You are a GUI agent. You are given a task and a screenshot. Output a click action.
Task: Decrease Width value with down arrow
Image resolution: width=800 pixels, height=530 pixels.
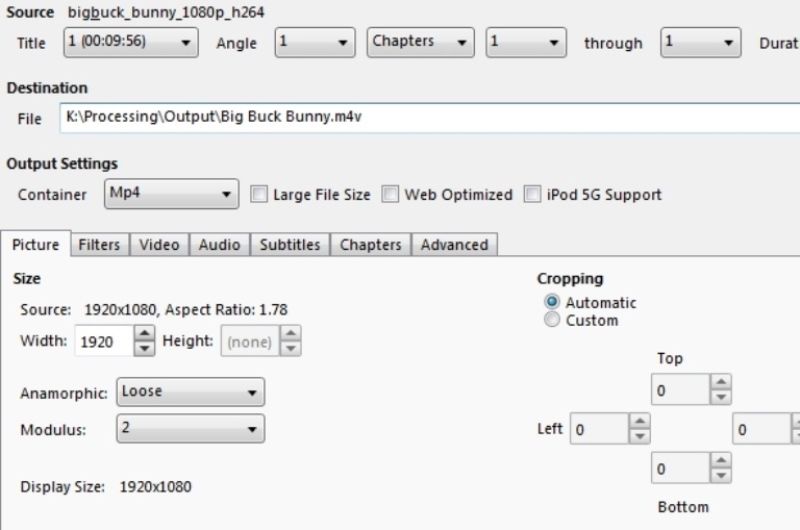point(145,348)
